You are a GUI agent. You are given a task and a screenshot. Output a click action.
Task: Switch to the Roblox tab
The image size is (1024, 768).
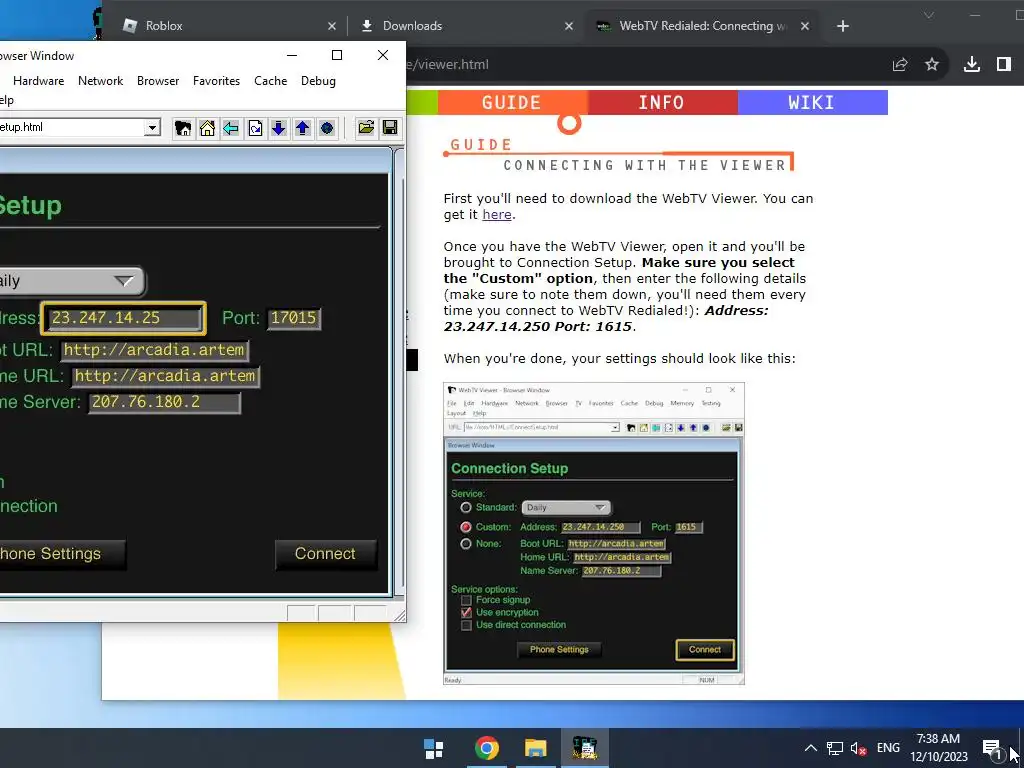tap(229, 26)
